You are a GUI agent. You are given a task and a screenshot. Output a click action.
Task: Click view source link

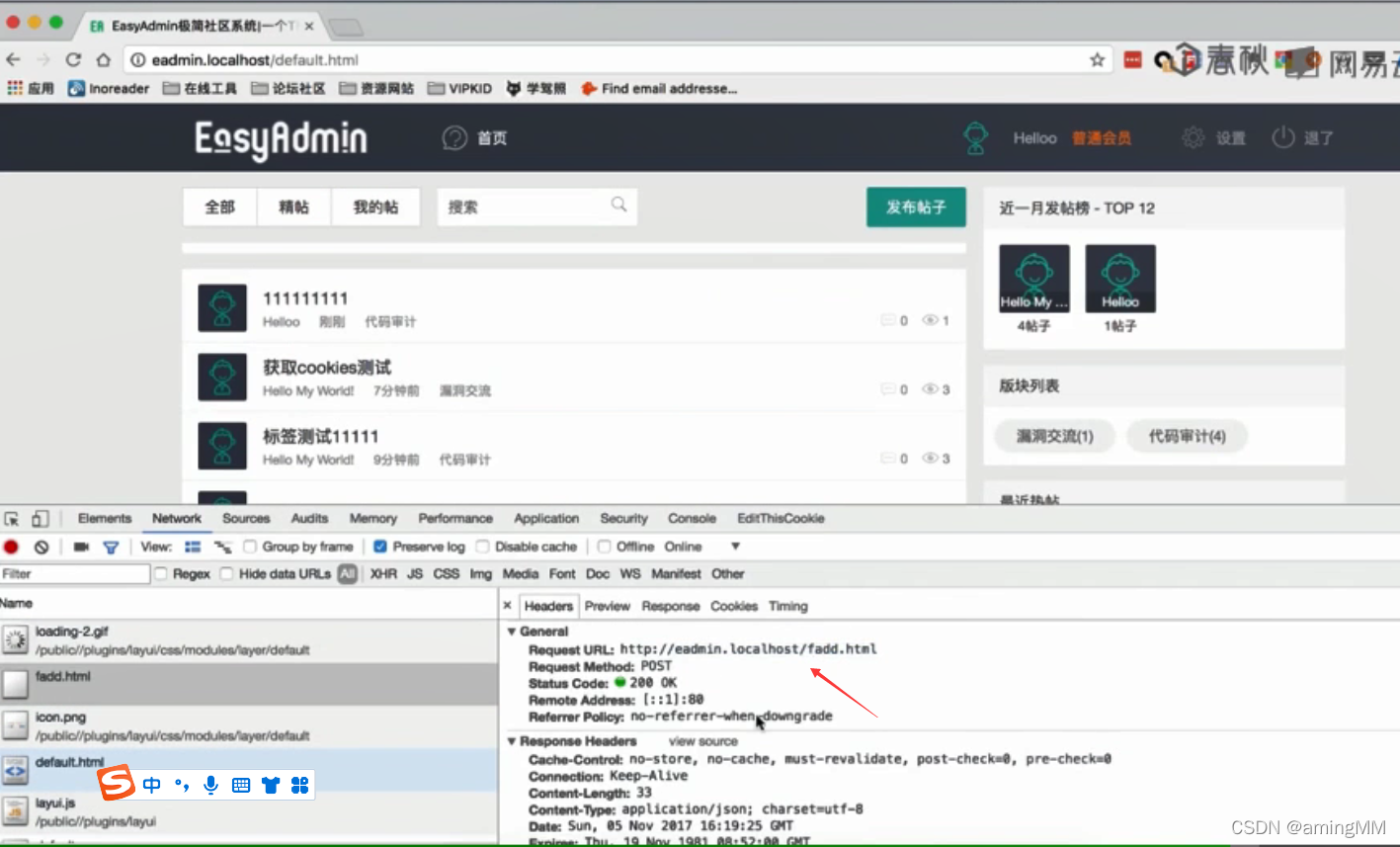coord(703,741)
